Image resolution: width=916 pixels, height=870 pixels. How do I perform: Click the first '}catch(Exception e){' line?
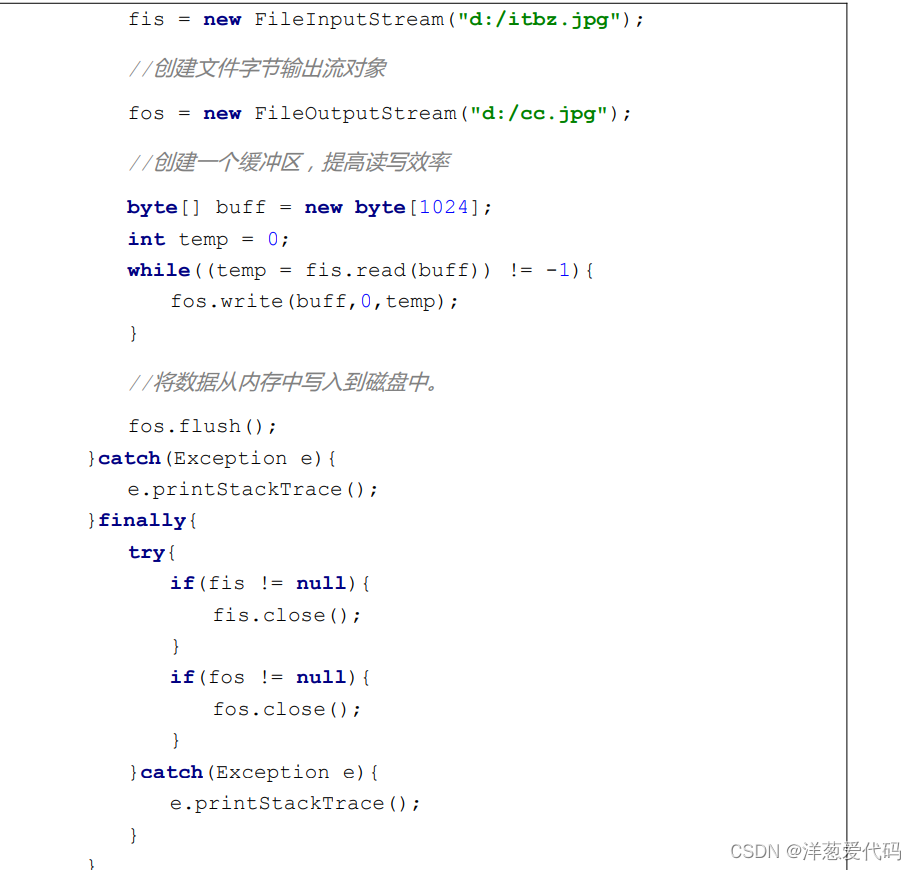coord(211,458)
